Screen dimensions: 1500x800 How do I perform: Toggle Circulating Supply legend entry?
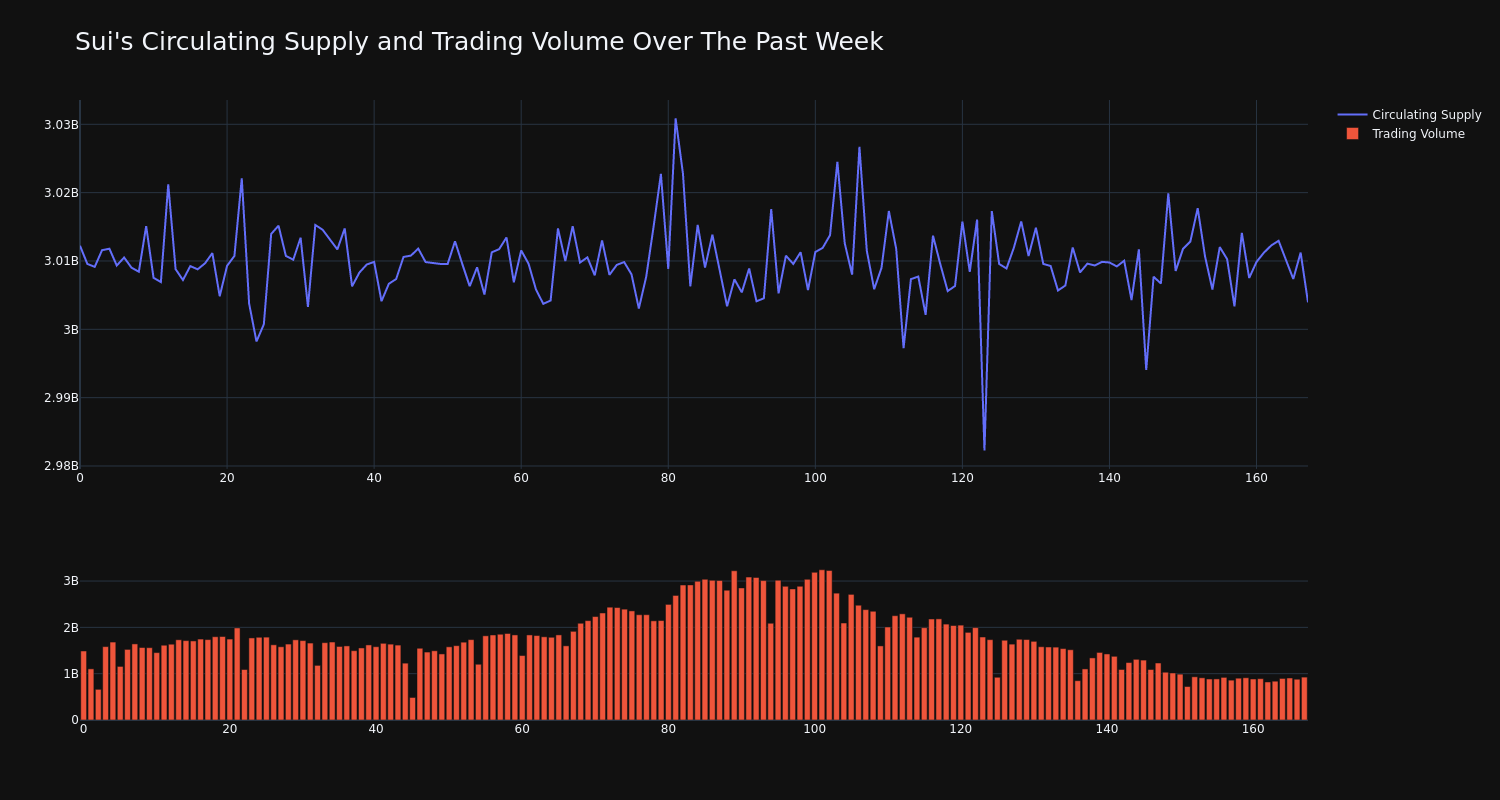[x=1410, y=115]
